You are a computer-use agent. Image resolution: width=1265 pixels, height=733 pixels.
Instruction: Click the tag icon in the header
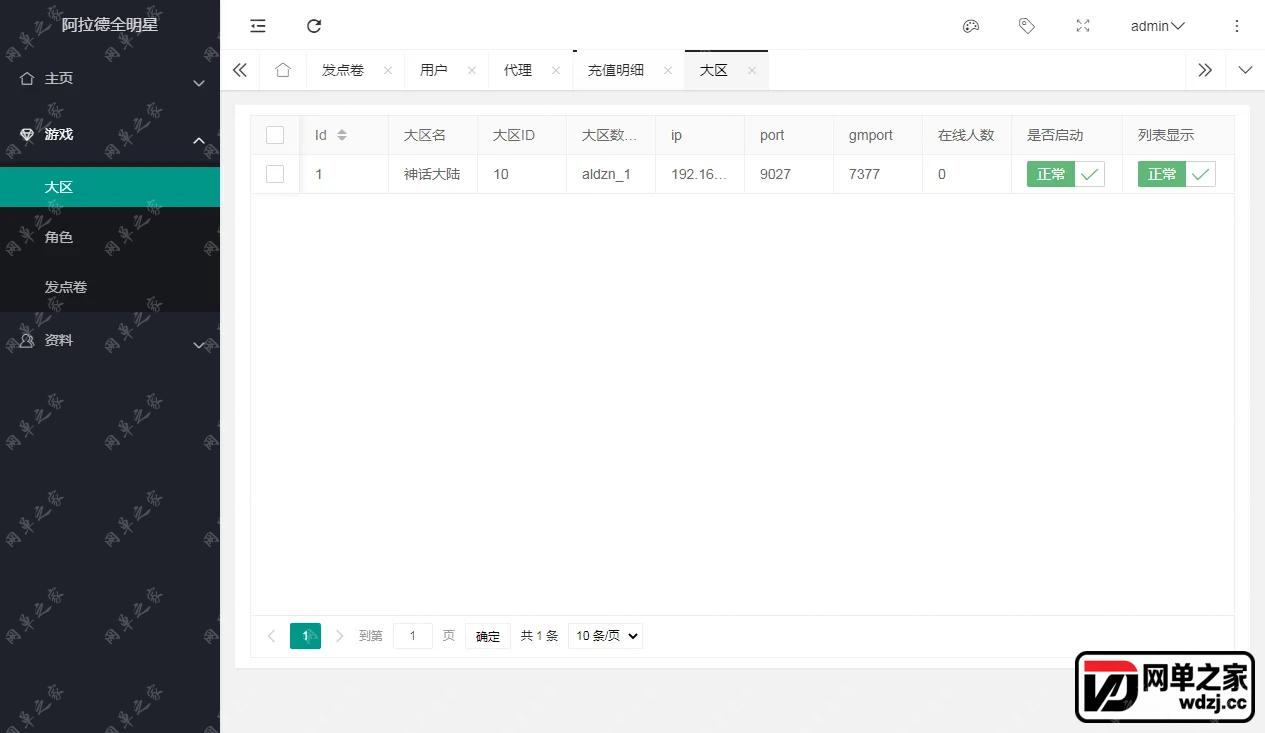pyautogui.click(x=1027, y=26)
